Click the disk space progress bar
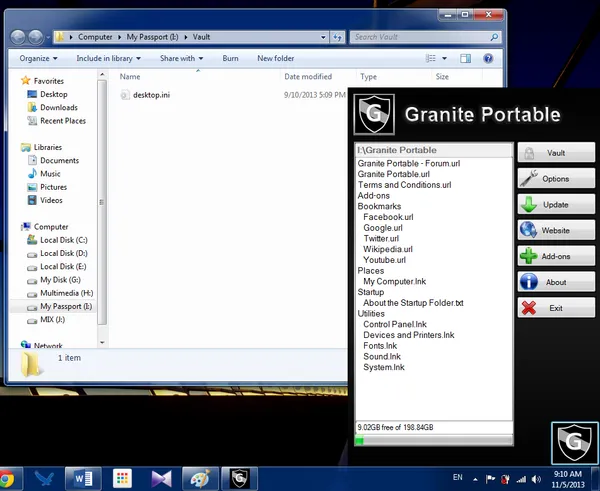600x491 pixels. click(x=434, y=440)
